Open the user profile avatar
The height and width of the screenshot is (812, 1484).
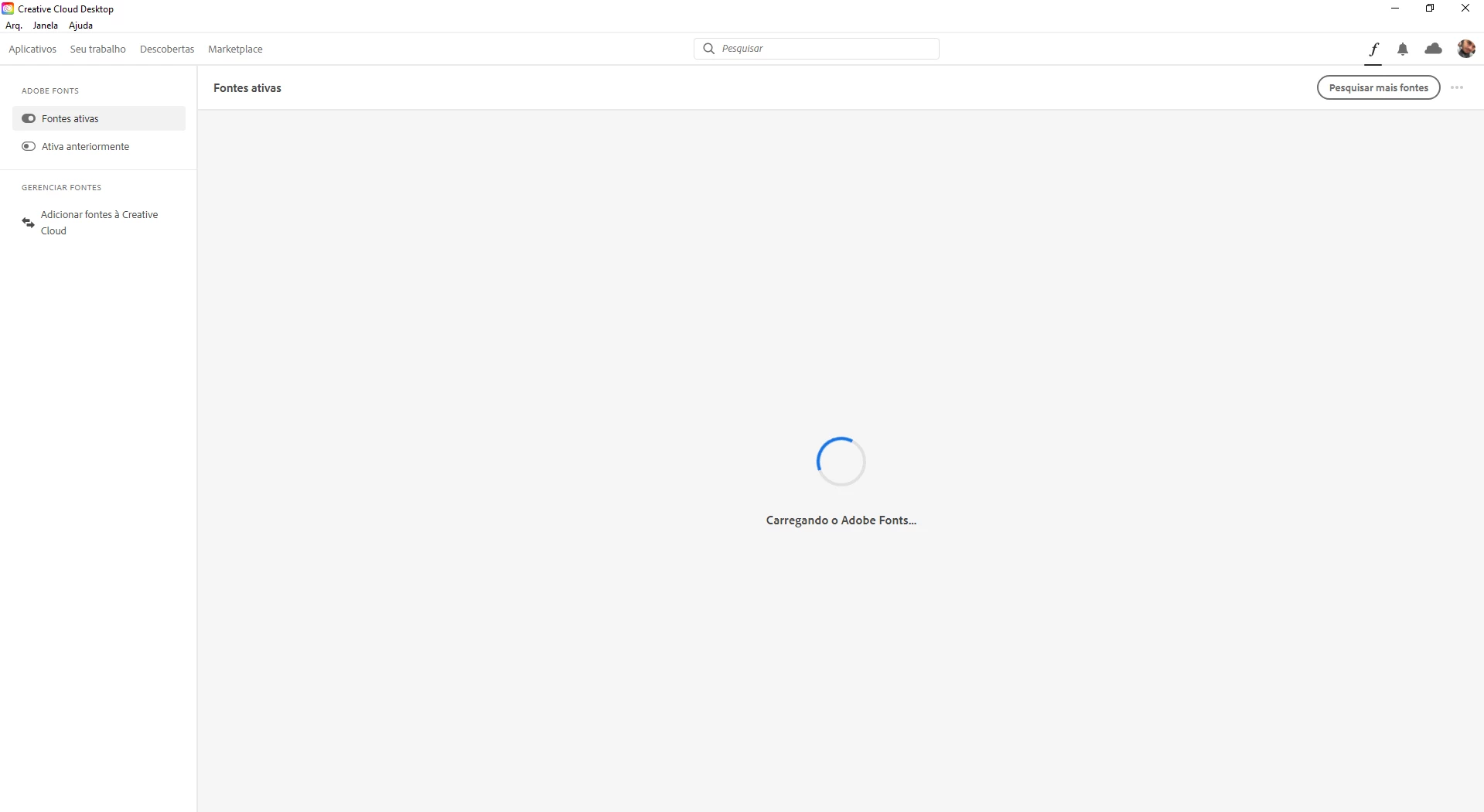pyautogui.click(x=1466, y=49)
